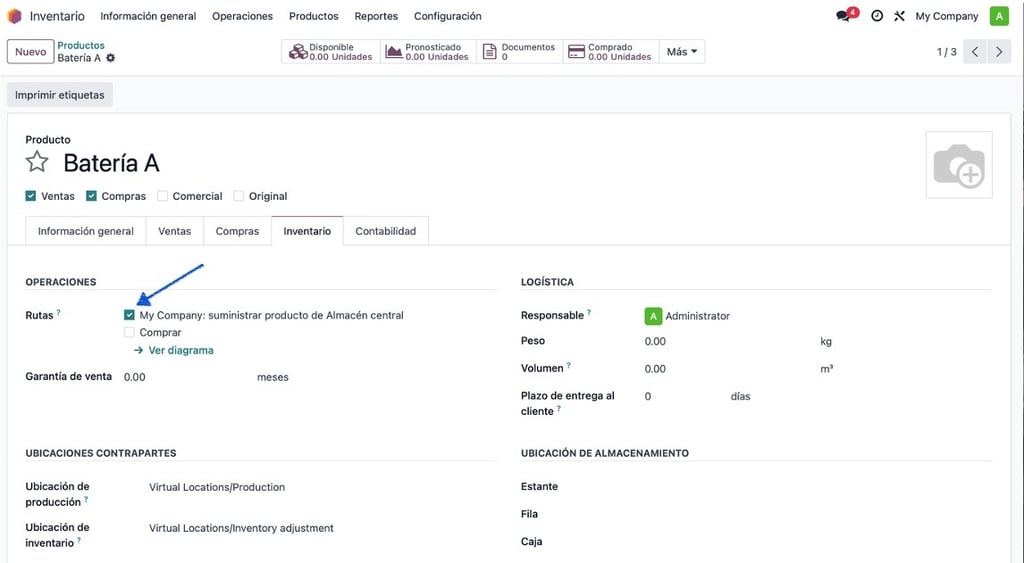Show help tooltip for Plazo de entrega

(558, 409)
